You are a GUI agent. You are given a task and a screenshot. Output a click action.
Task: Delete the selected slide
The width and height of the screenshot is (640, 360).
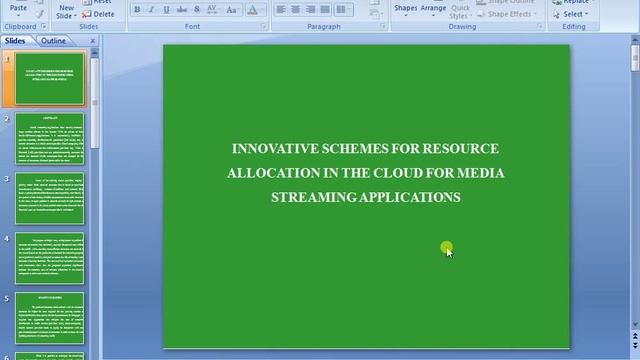point(98,14)
